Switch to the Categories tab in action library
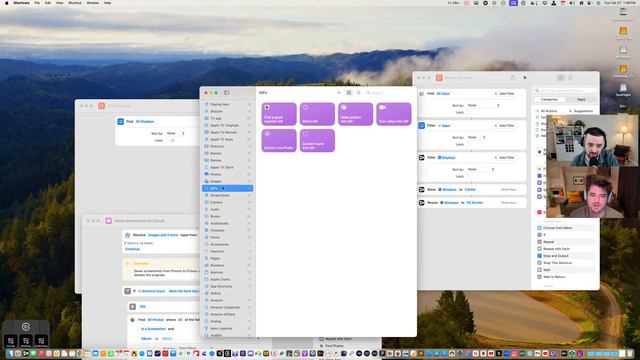The height and width of the screenshot is (360, 640). [x=549, y=100]
